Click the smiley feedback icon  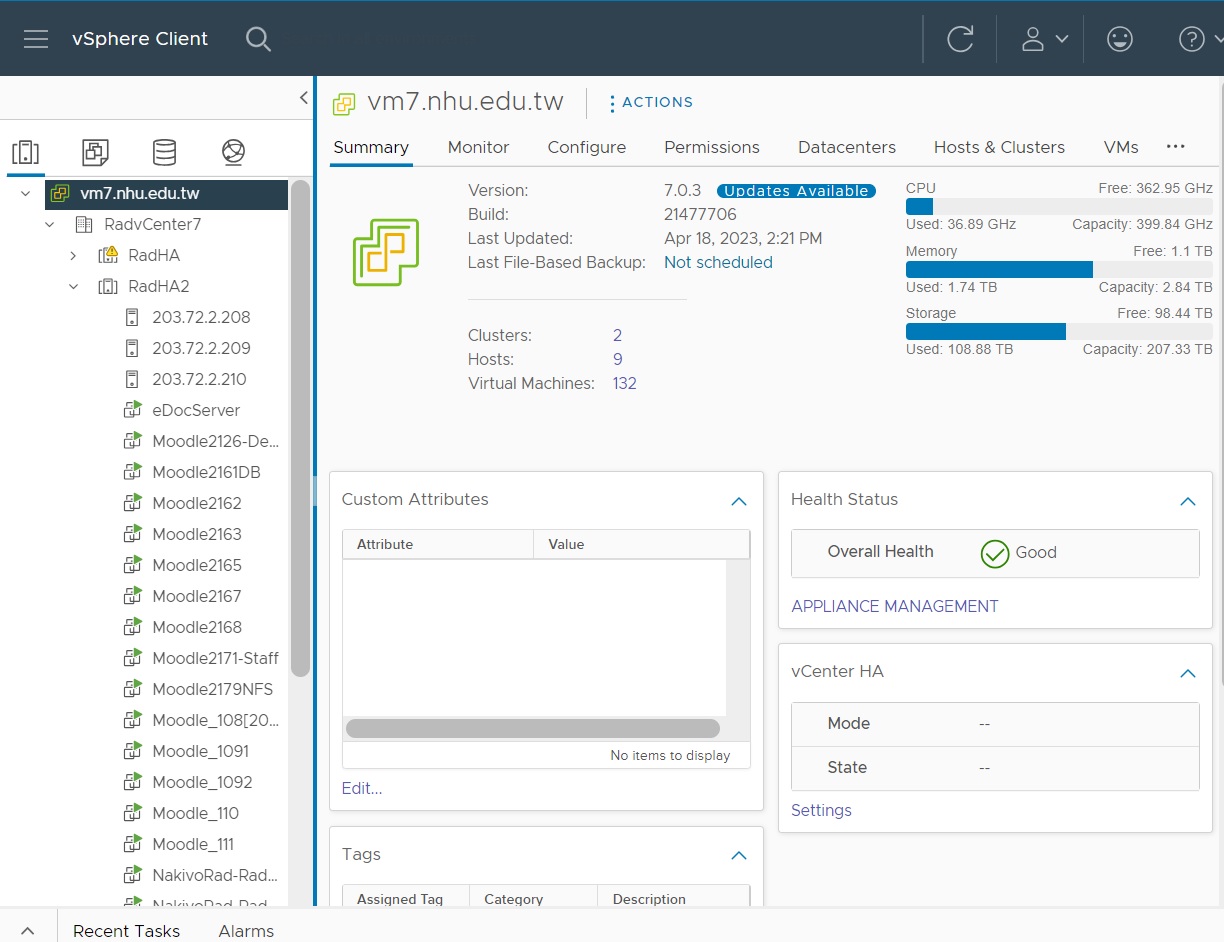tap(1120, 39)
